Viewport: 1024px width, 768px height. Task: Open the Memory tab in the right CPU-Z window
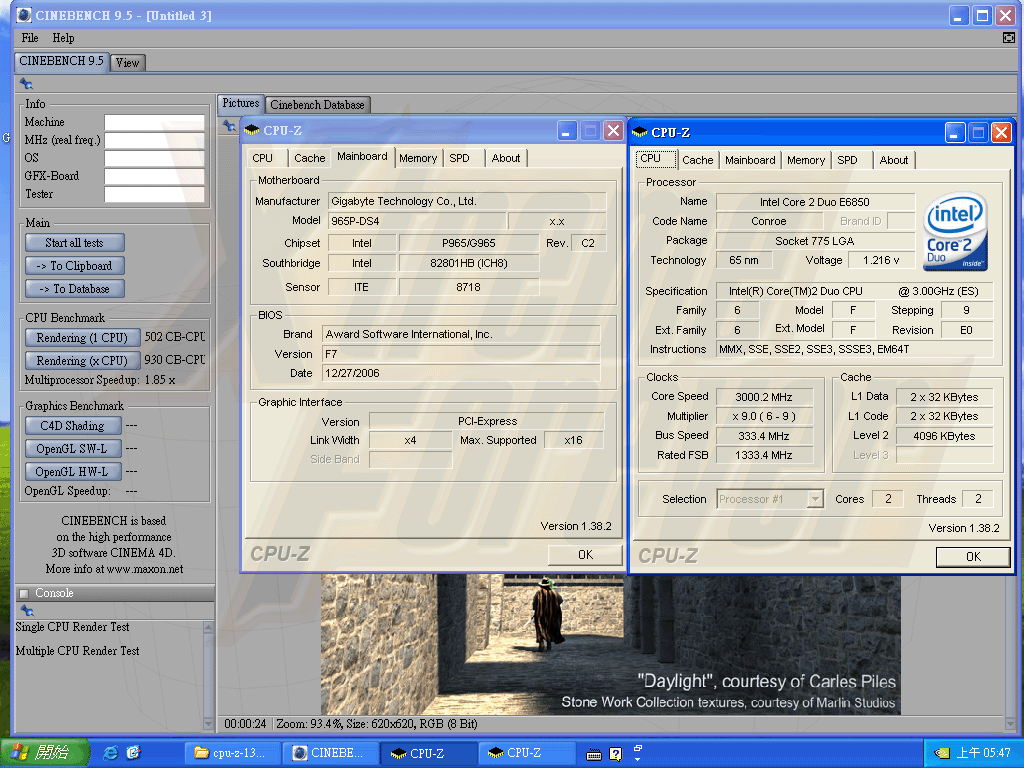pos(806,160)
